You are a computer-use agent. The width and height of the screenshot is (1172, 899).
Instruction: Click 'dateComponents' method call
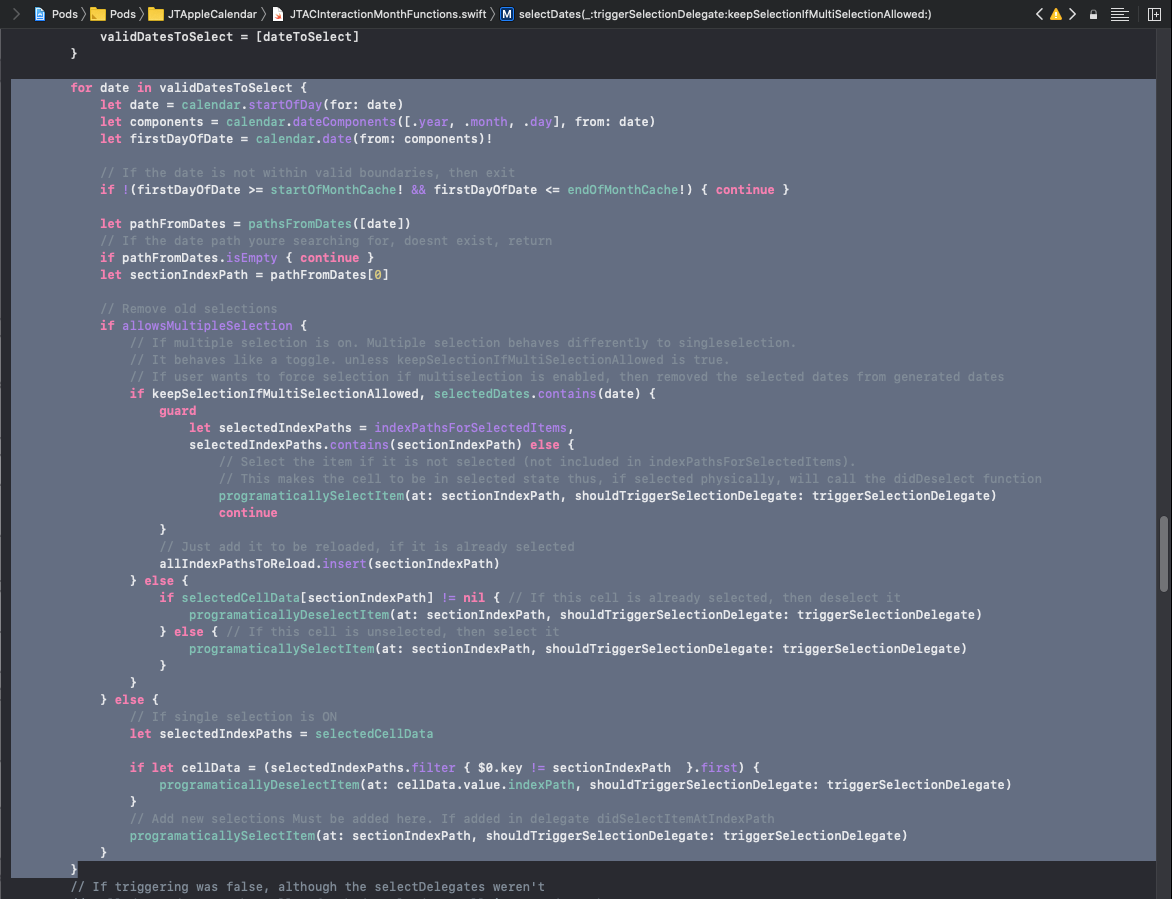[344, 122]
